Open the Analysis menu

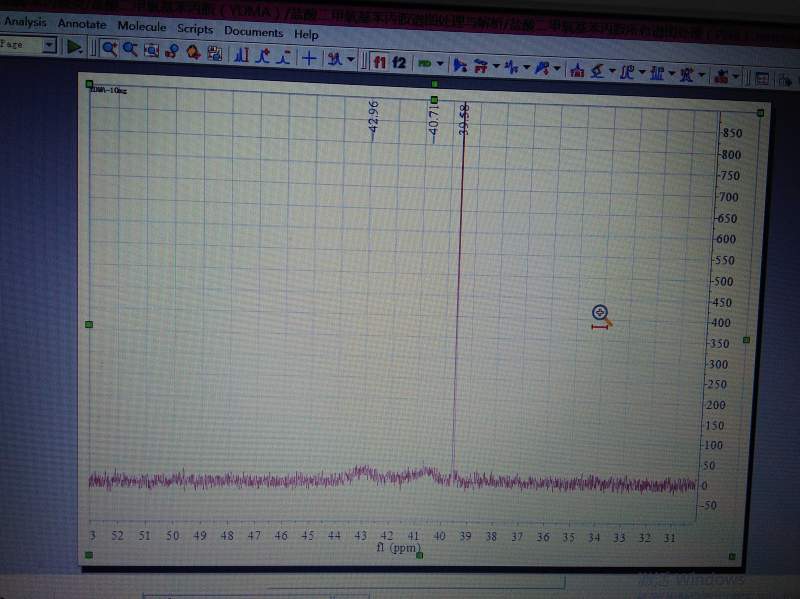[25, 22]
